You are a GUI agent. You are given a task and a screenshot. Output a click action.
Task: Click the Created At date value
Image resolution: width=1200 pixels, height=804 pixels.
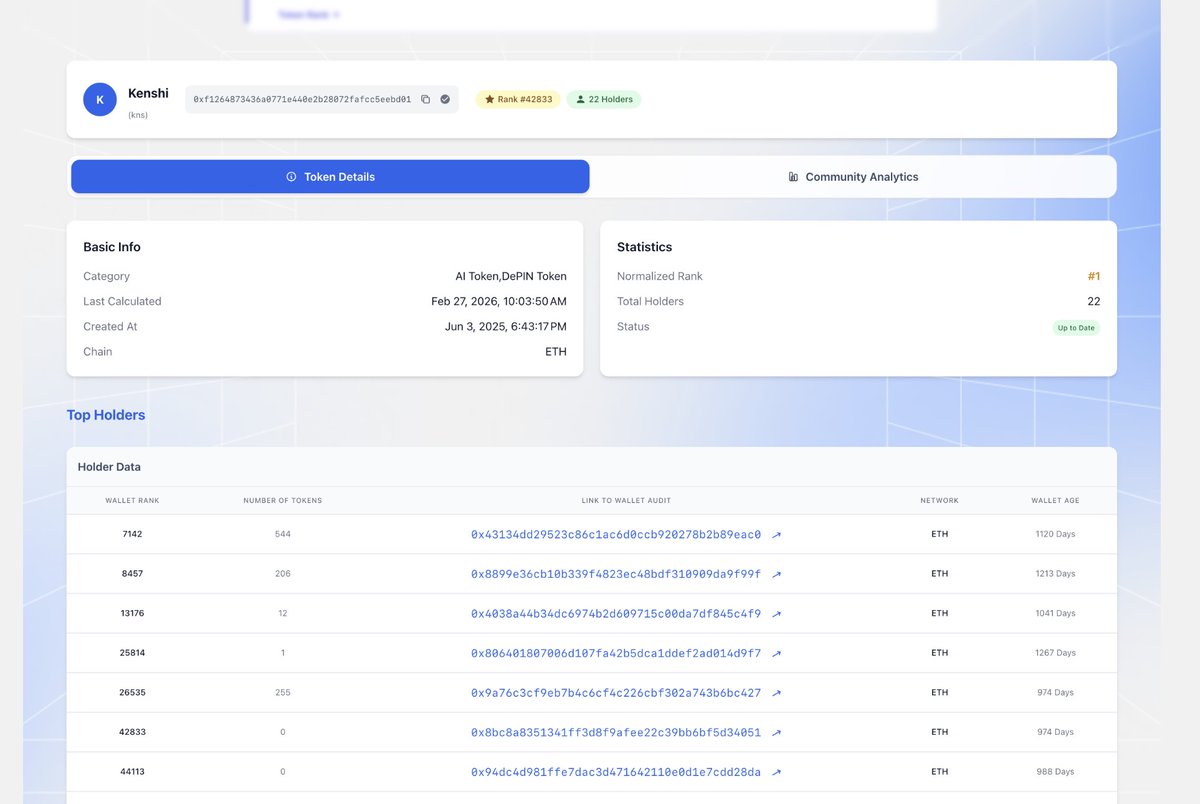point(506,326)
